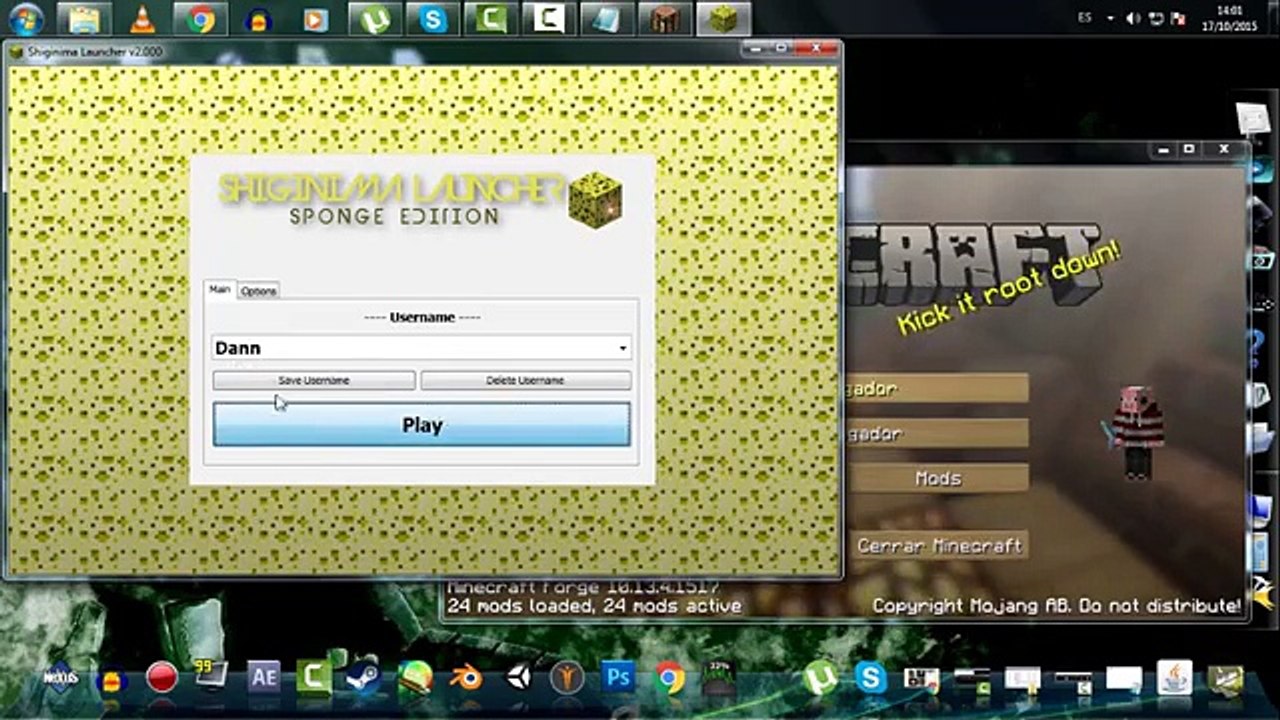This screenshot has width=1280, height=720.
Task: Maximize the Minecraft game window
Action: [x=1189, y=149]
